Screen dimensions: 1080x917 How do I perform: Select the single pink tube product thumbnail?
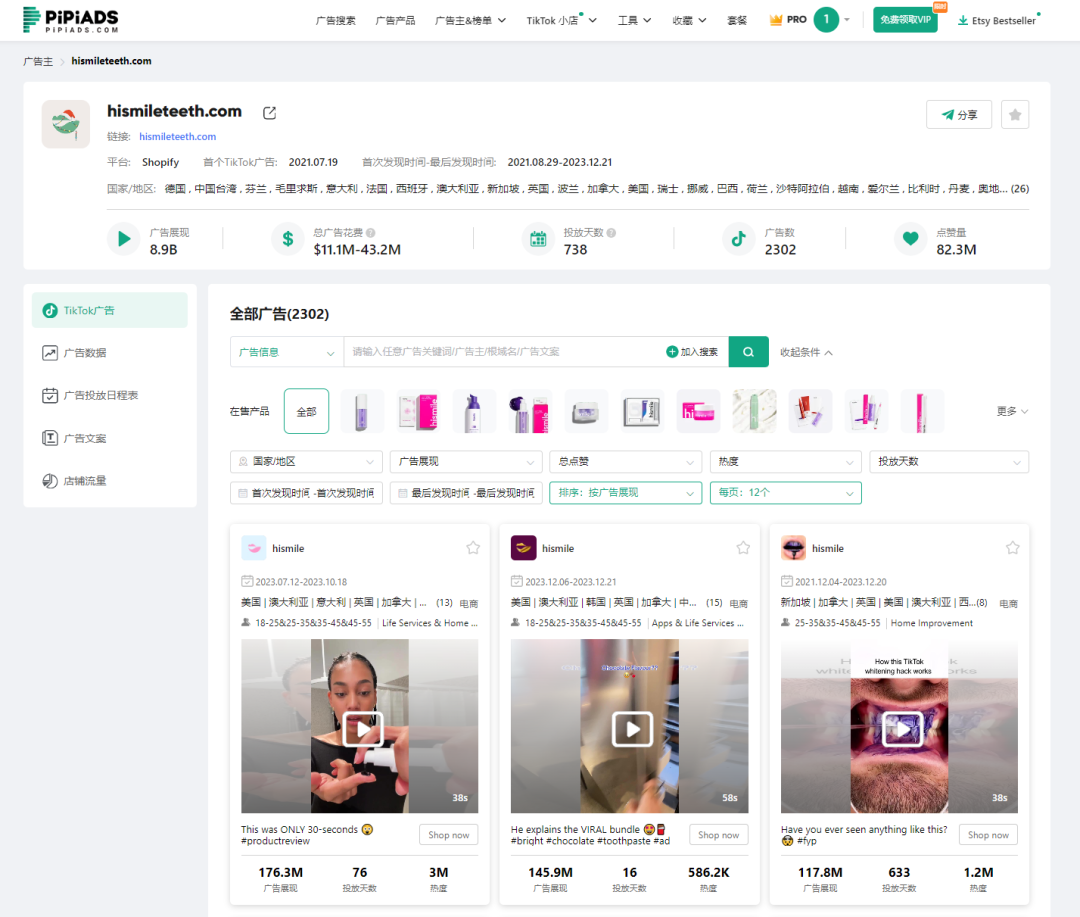pyautogui.click(x=922, y=411)
